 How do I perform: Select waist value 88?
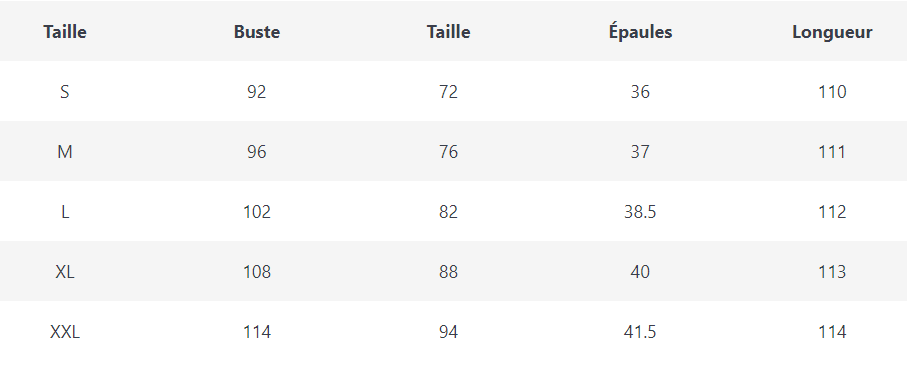tap(448, 271)
